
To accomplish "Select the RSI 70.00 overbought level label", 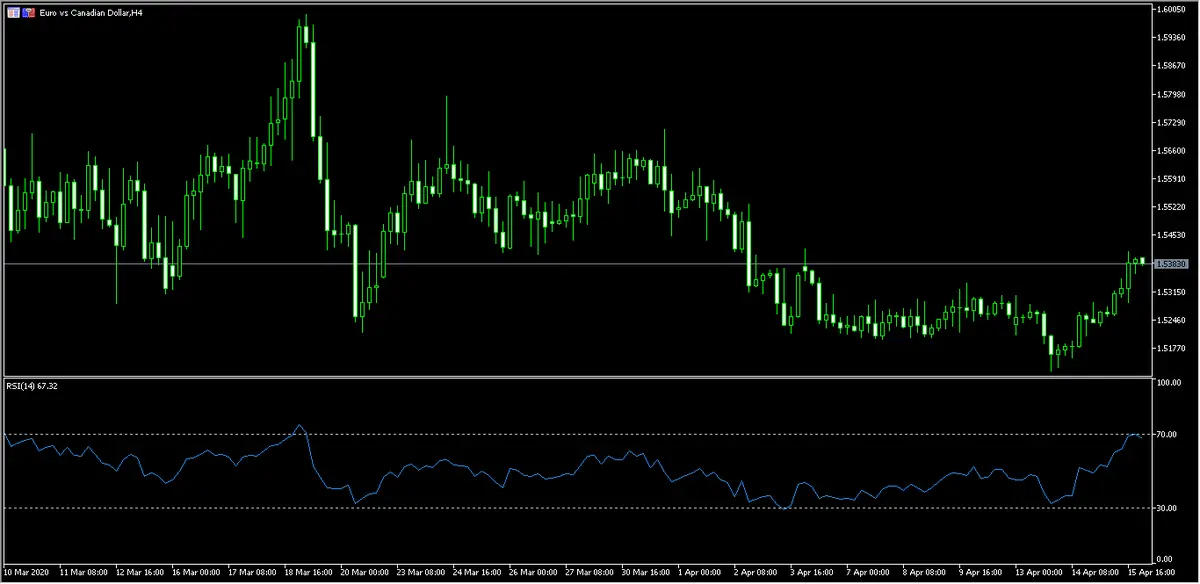I will 1165,434.
